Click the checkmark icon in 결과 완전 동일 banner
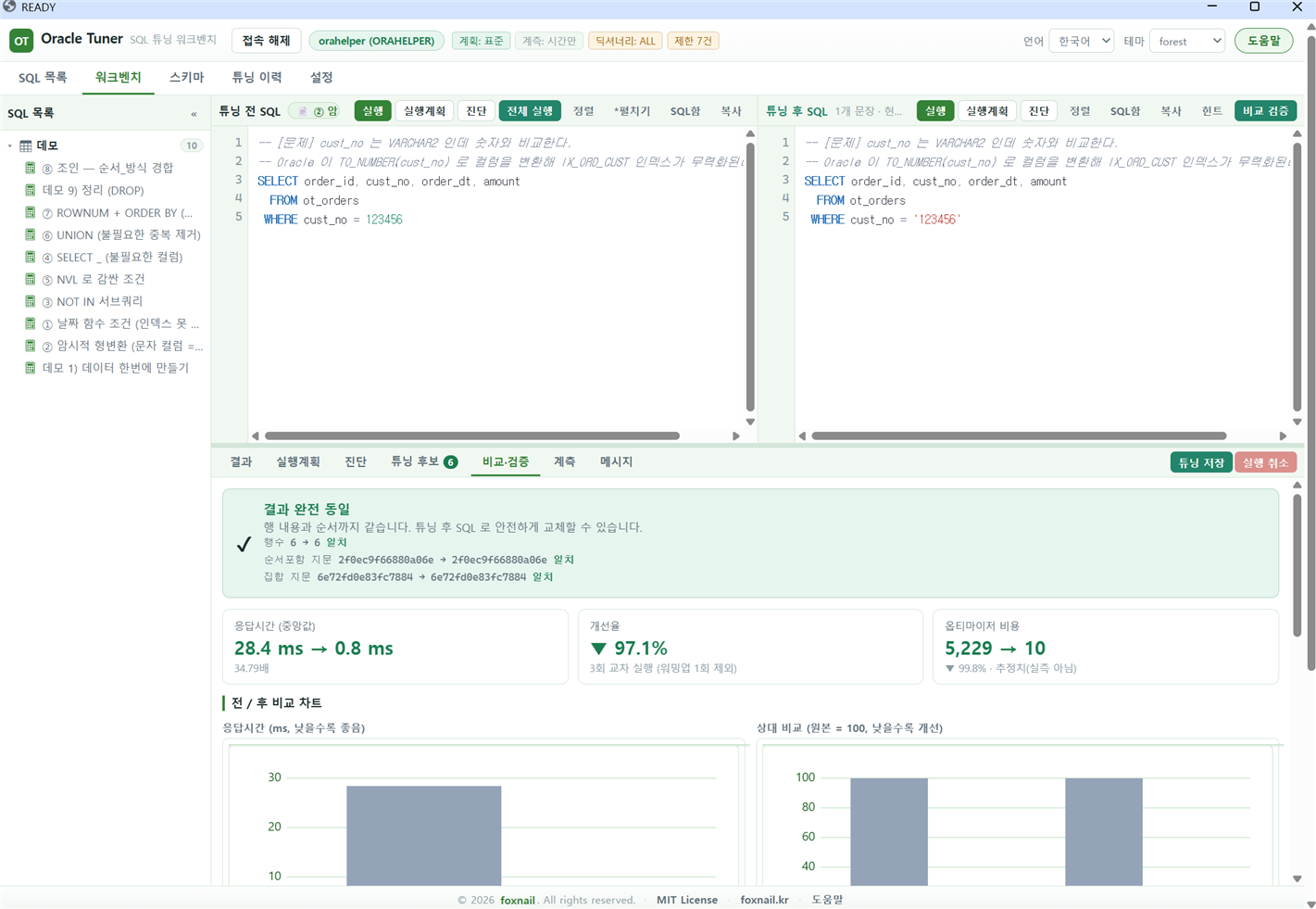The image size is (1316, 909). [x=244, y=544]
